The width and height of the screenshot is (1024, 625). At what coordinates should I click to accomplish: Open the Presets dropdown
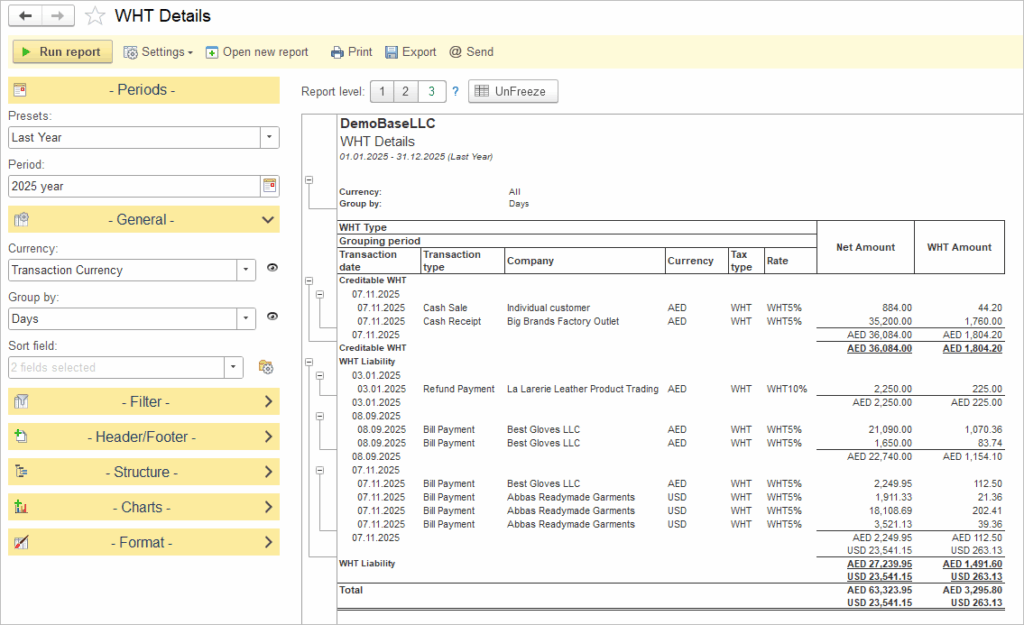click(x=269, y=137)
